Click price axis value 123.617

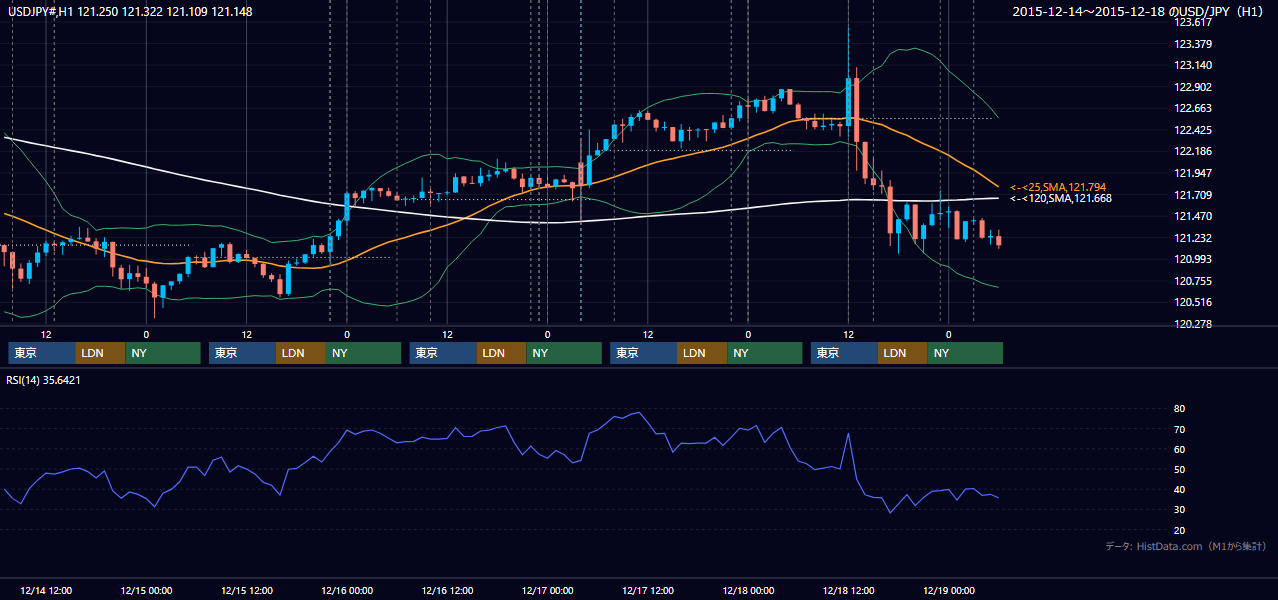click(x=1192, y=22)
